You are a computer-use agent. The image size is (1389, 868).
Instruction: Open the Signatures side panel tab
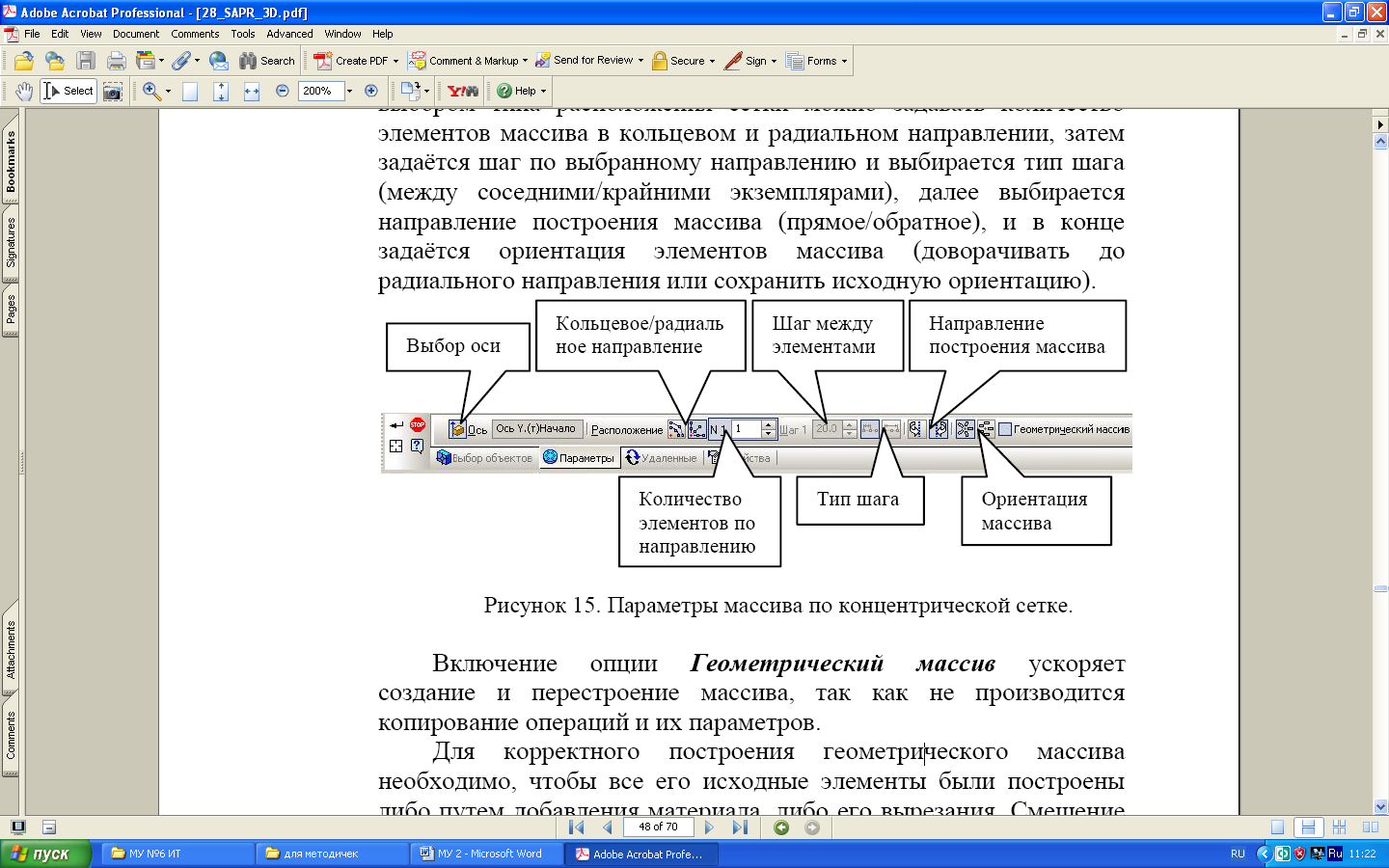coord(11,242)
